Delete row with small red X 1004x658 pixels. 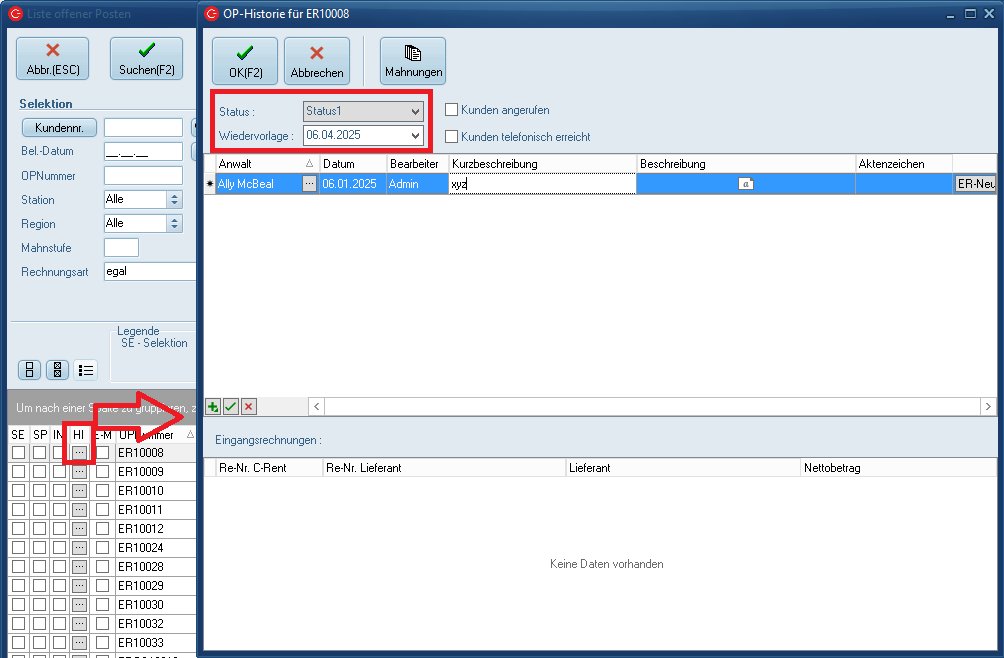248,406
